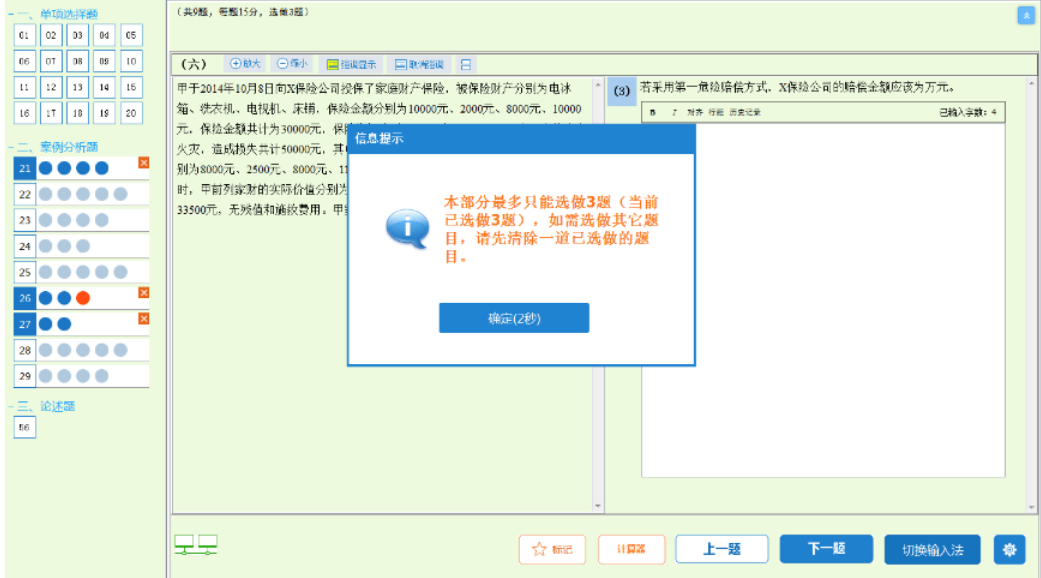Confirm the info dialog with 确定 button

pyautogui.click(x=514, y=318)
